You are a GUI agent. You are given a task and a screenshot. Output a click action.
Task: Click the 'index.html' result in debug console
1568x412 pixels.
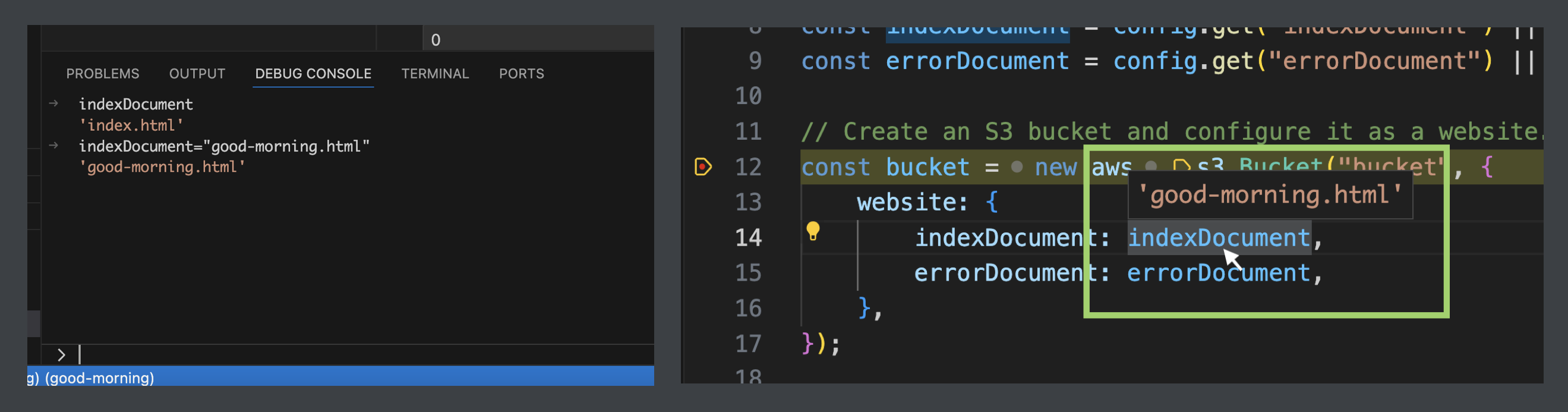click(131, 125)
